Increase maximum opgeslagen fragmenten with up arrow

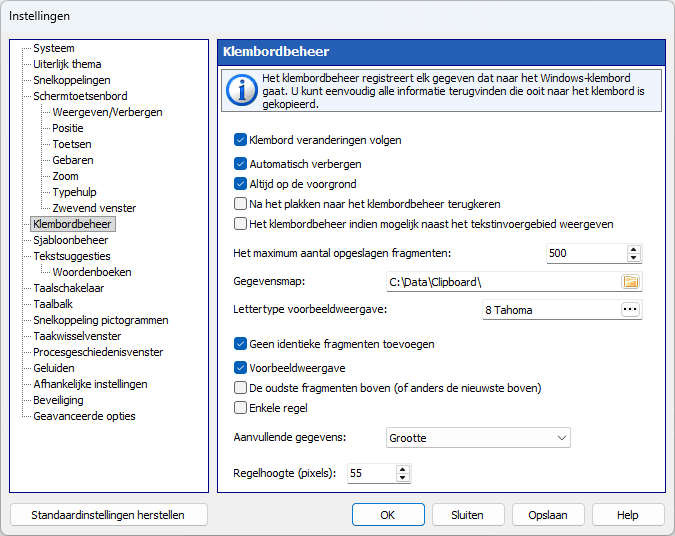click(633, 249)
